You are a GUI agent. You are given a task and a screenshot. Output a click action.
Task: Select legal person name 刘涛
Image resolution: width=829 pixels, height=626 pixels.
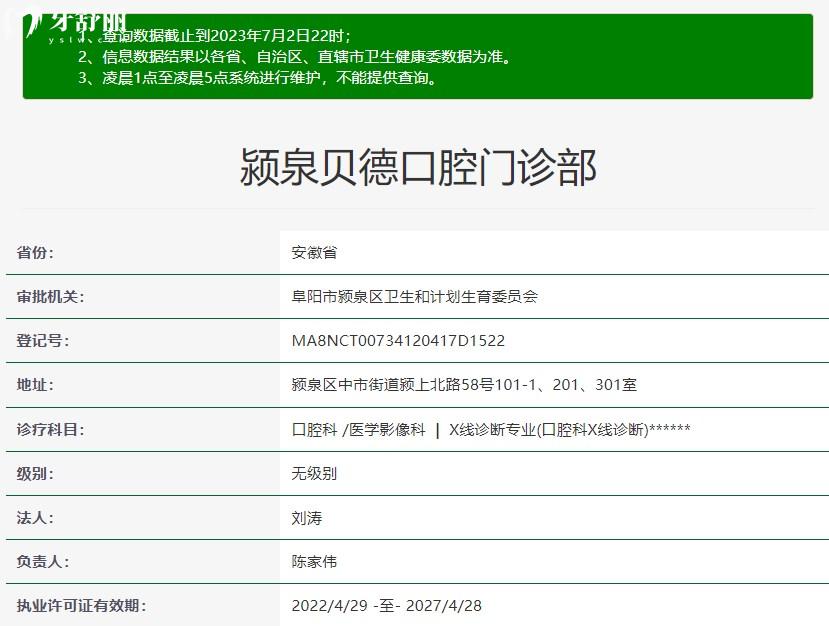[307, 518]
